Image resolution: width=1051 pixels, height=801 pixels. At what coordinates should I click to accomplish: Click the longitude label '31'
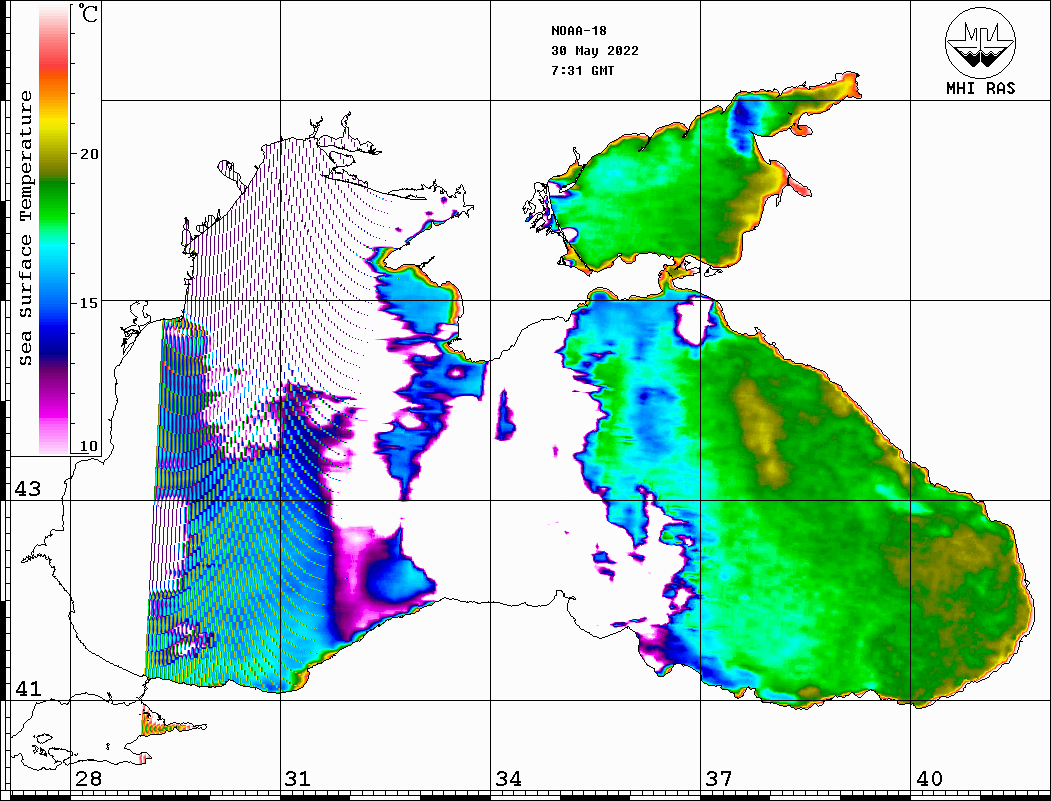[298, 779]
